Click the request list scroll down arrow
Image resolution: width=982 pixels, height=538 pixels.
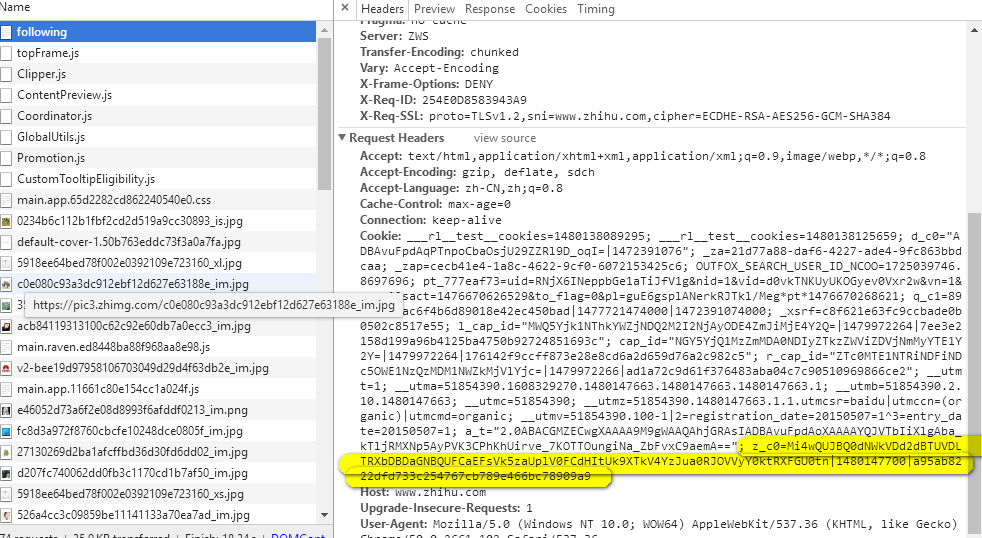(x=324, y=515)
